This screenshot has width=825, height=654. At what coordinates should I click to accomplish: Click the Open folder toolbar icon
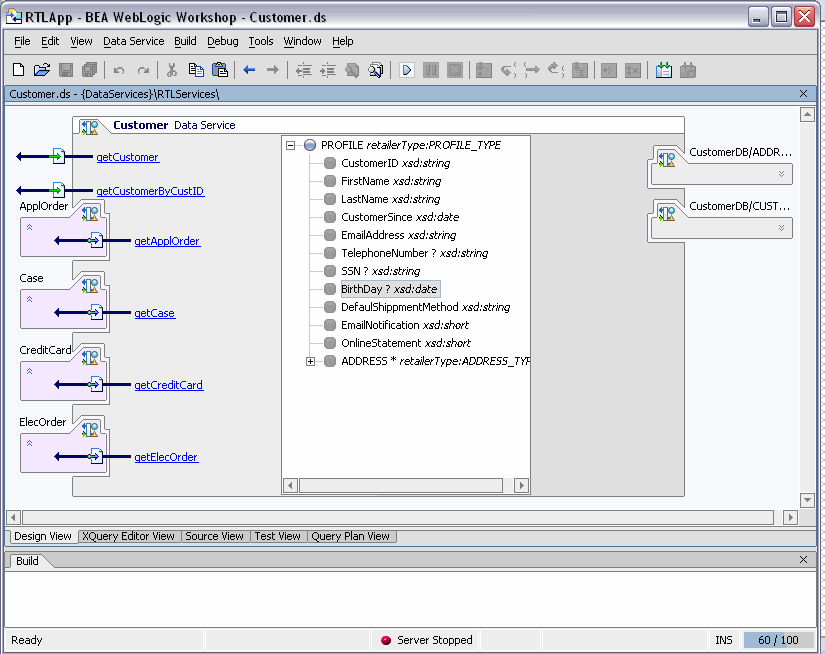coord(42,70)
